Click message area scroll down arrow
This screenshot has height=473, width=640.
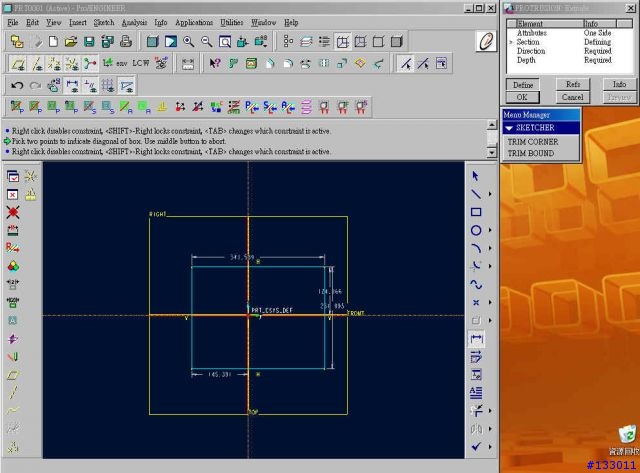tap(492, 153)
